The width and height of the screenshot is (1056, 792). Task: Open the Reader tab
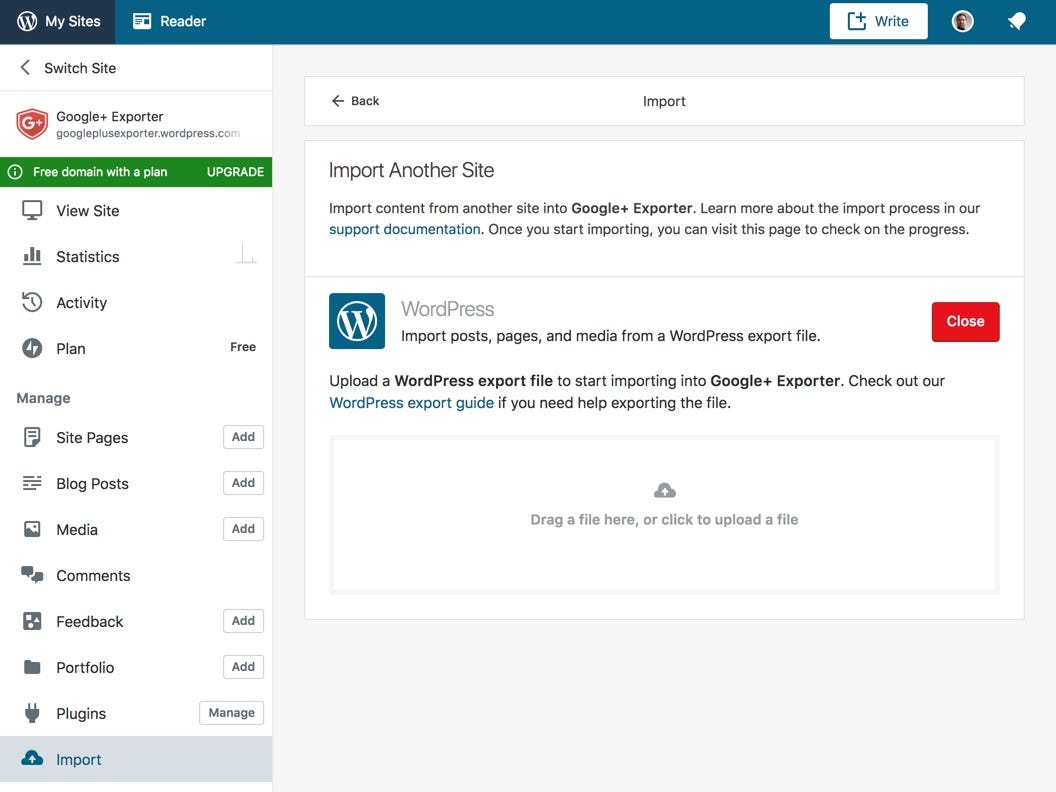click(170, 22)
